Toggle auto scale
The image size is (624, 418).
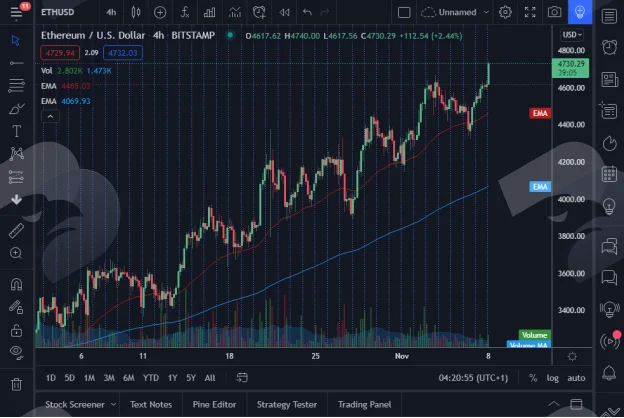576,378
